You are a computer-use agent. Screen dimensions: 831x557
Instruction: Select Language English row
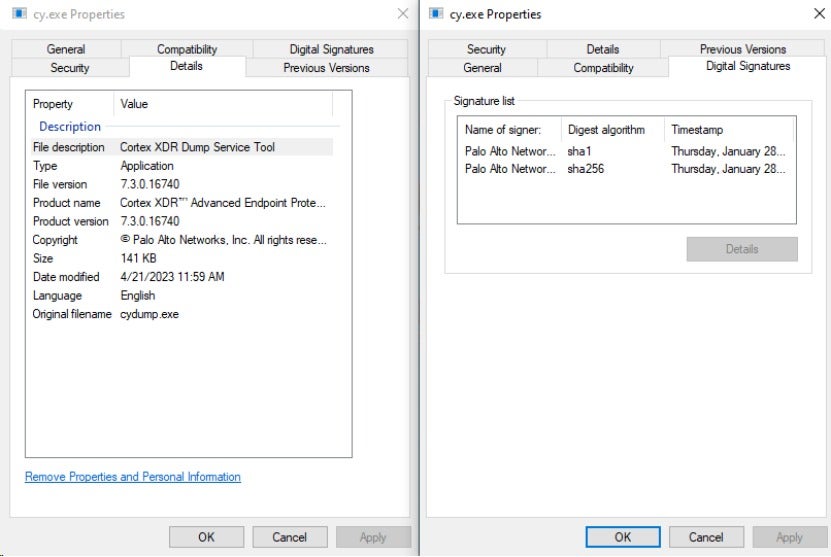point(180,295)
